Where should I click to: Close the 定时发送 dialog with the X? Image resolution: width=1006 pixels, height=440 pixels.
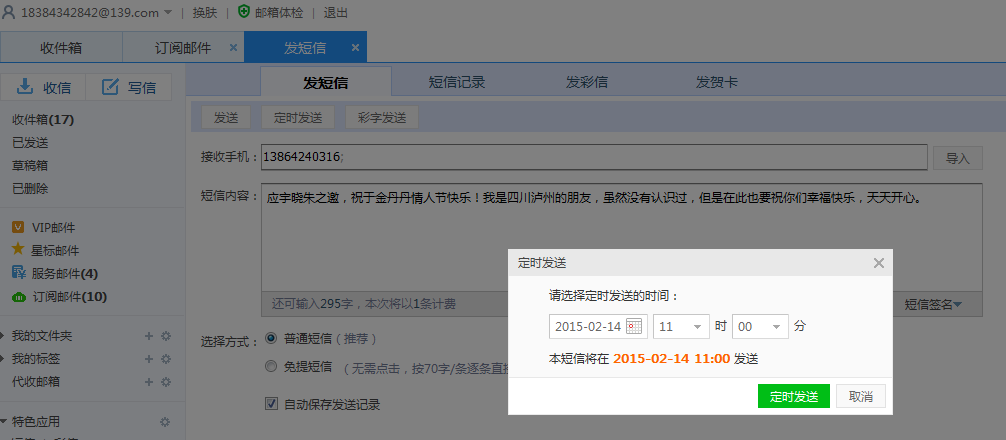[878, 263]
